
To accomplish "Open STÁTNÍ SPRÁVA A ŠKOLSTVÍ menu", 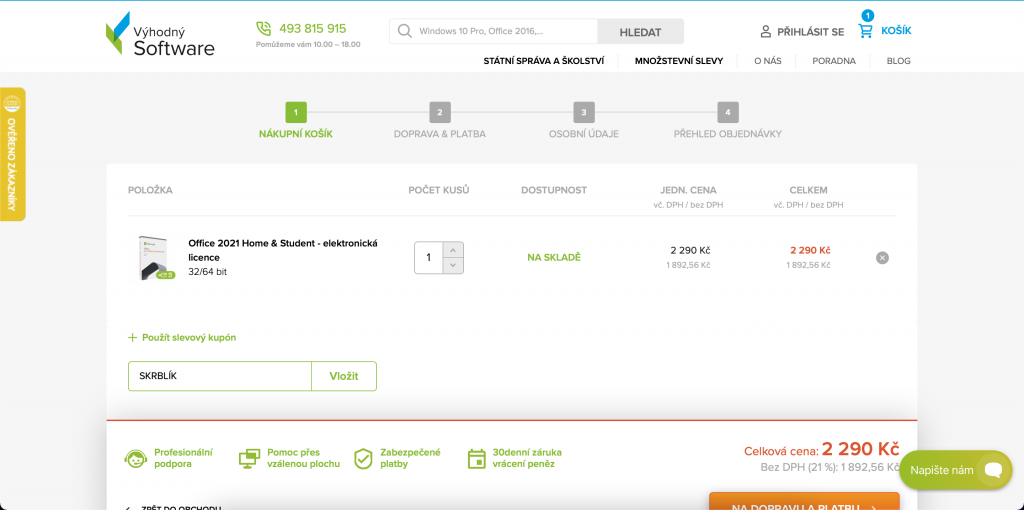I will [x=543, y=61].
